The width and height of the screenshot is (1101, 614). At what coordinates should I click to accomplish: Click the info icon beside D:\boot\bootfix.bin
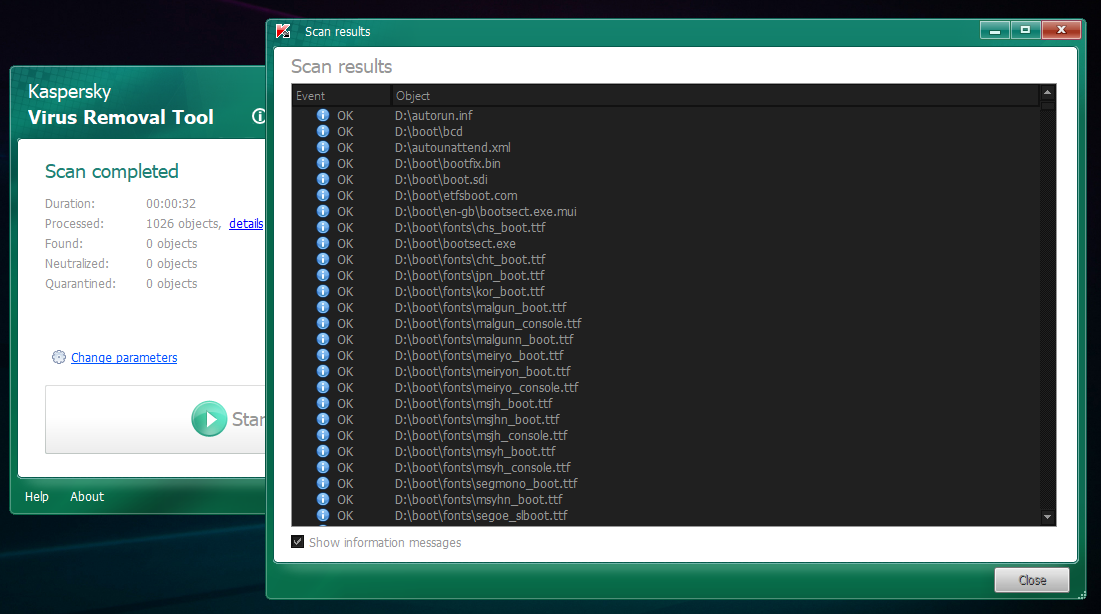tap(323, 163)
